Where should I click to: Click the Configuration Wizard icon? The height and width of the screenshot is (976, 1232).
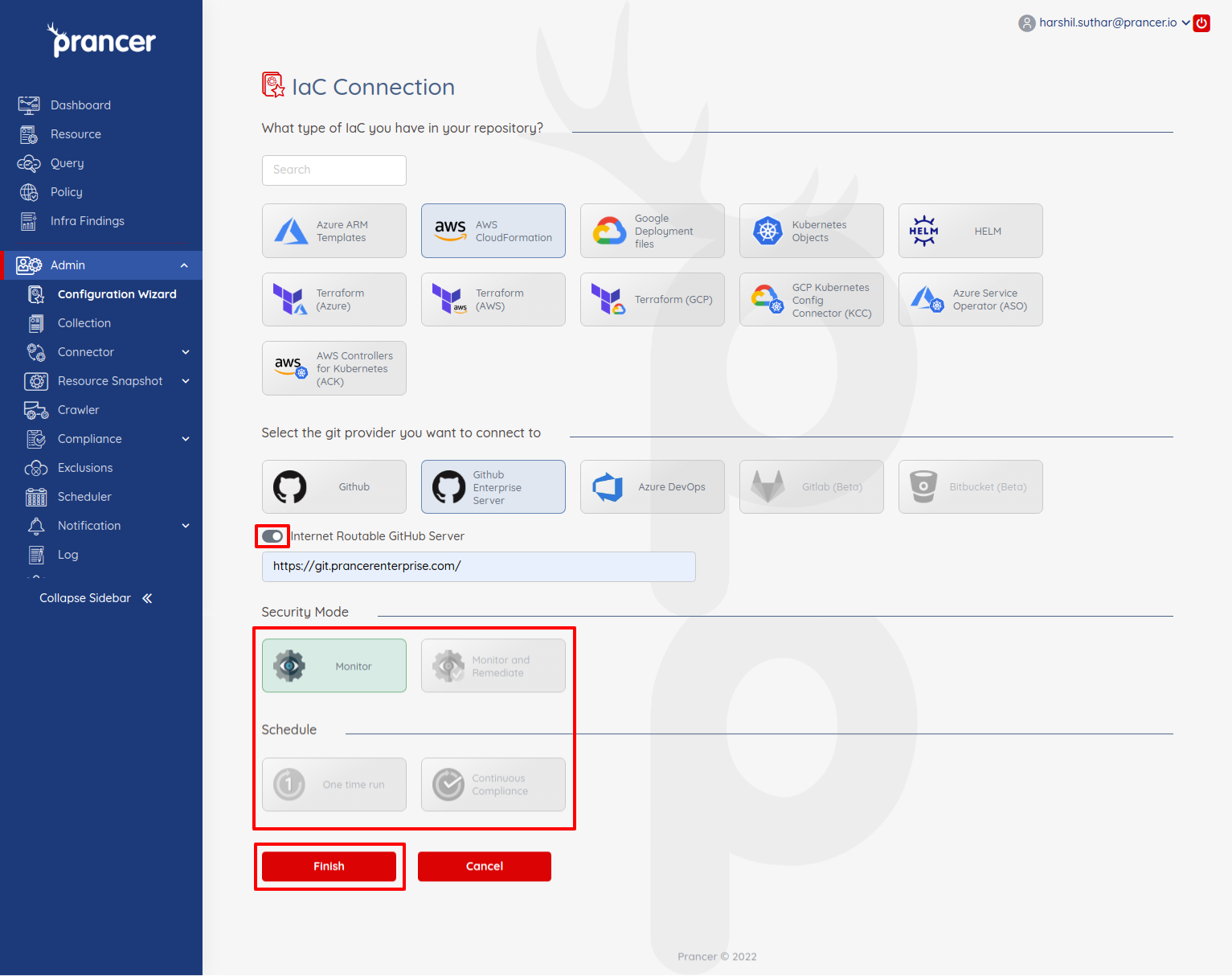pos(36,294)
